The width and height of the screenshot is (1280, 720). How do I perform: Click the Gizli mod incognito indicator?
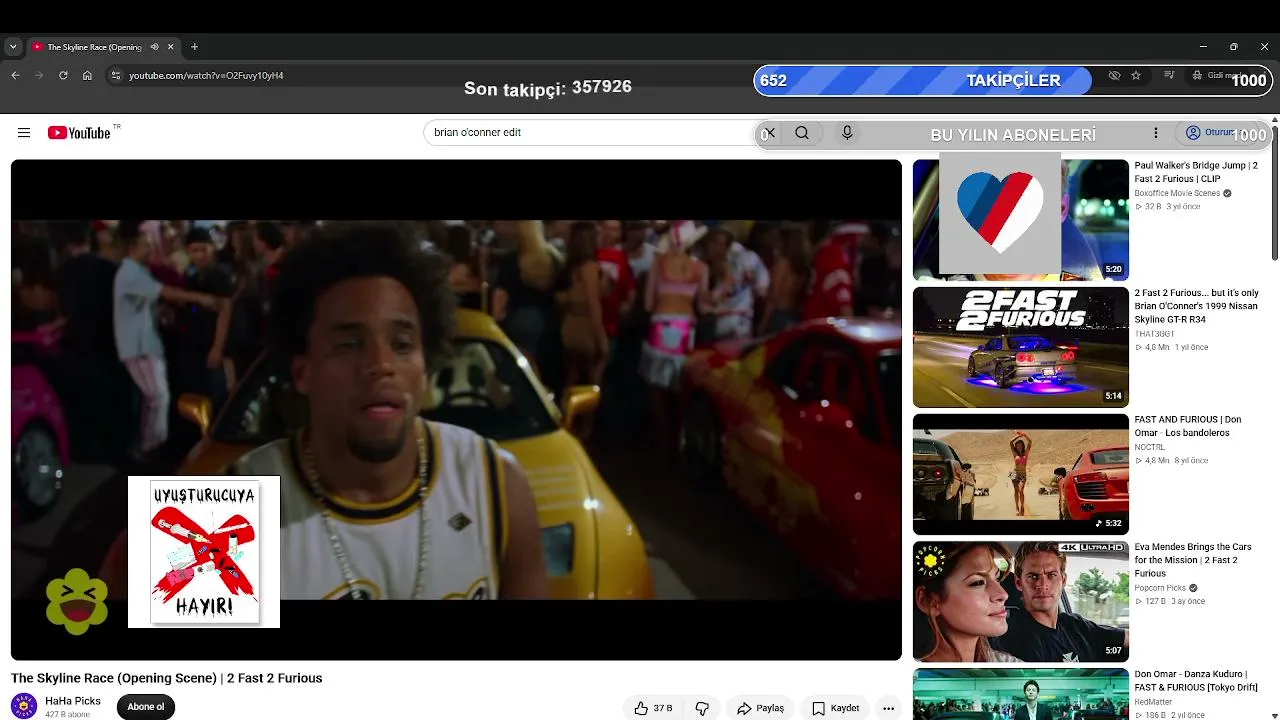(1216, 75)
